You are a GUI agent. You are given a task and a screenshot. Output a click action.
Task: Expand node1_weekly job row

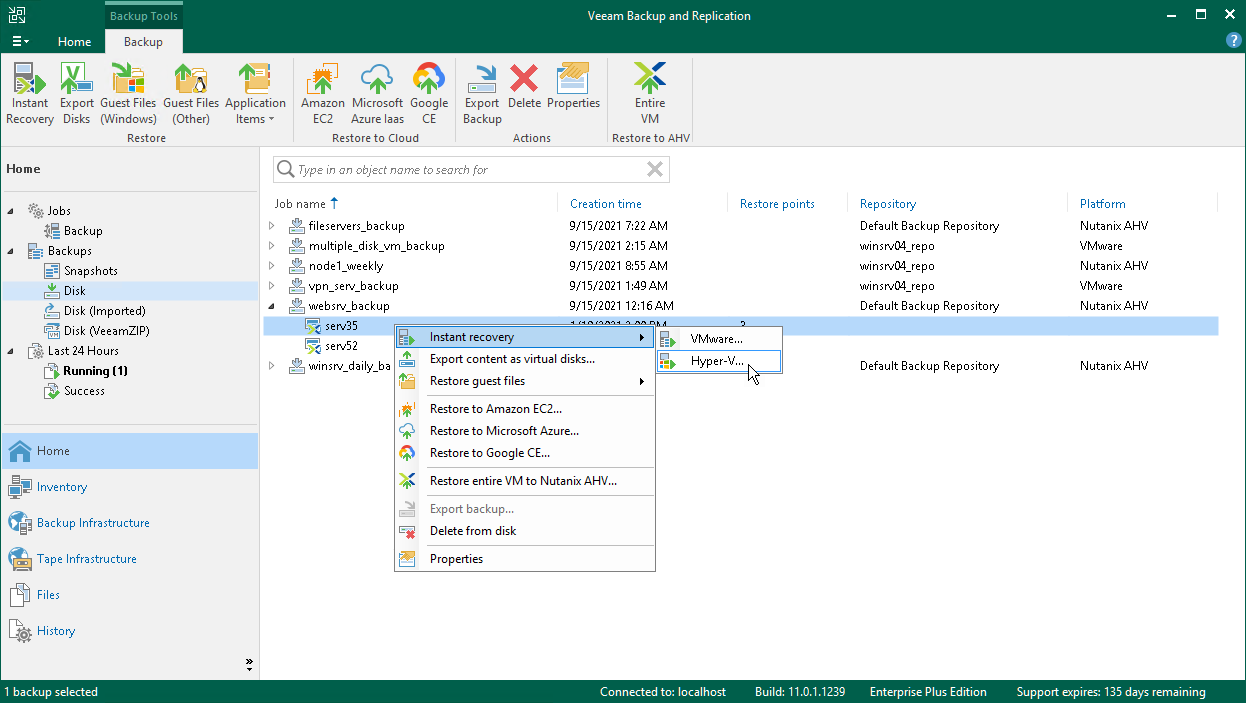coord(271,266)
